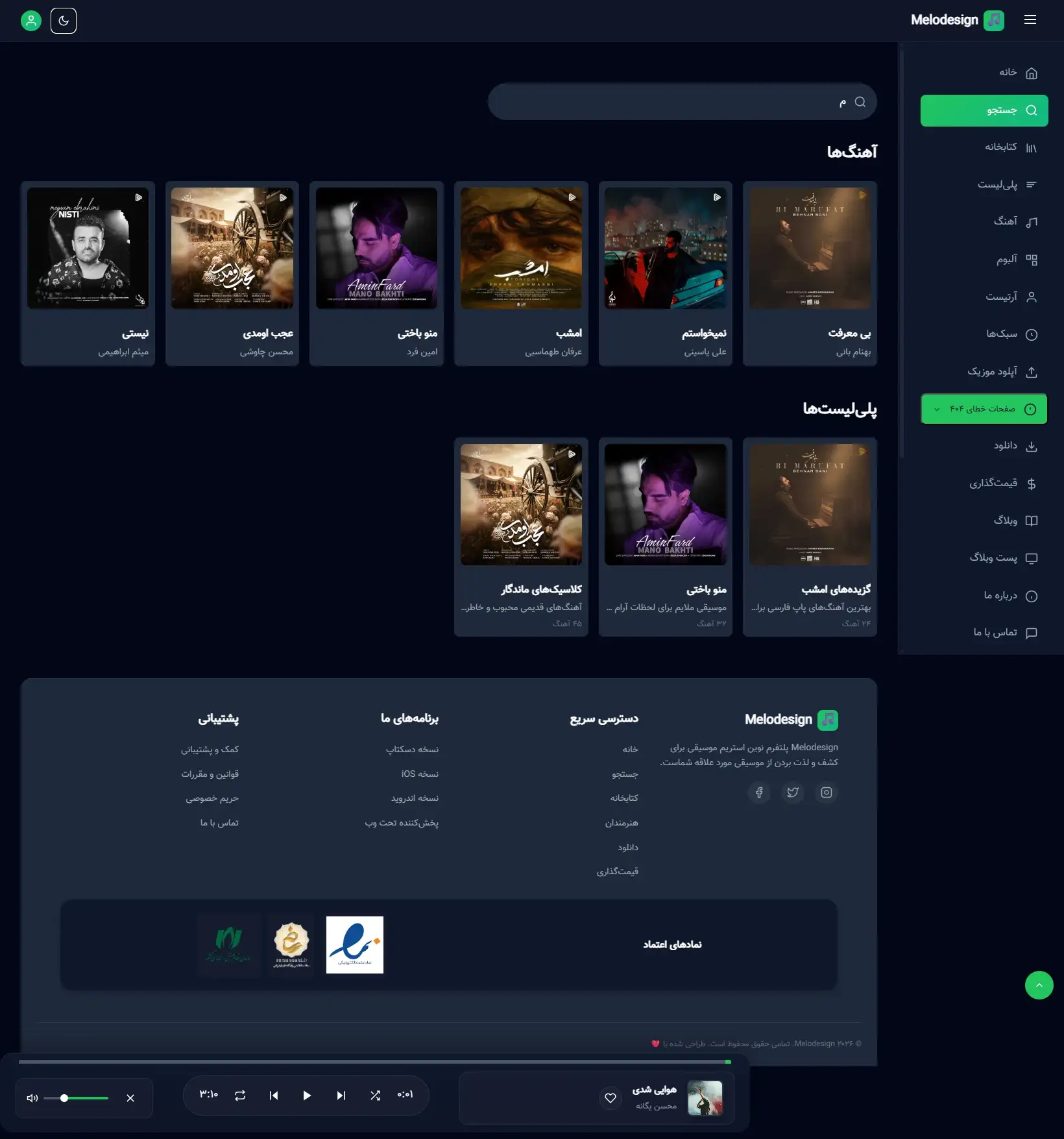Open آلبوم in the sidebar
The height and width of the screenshot is (1139, 1064).
coord(984,260)
